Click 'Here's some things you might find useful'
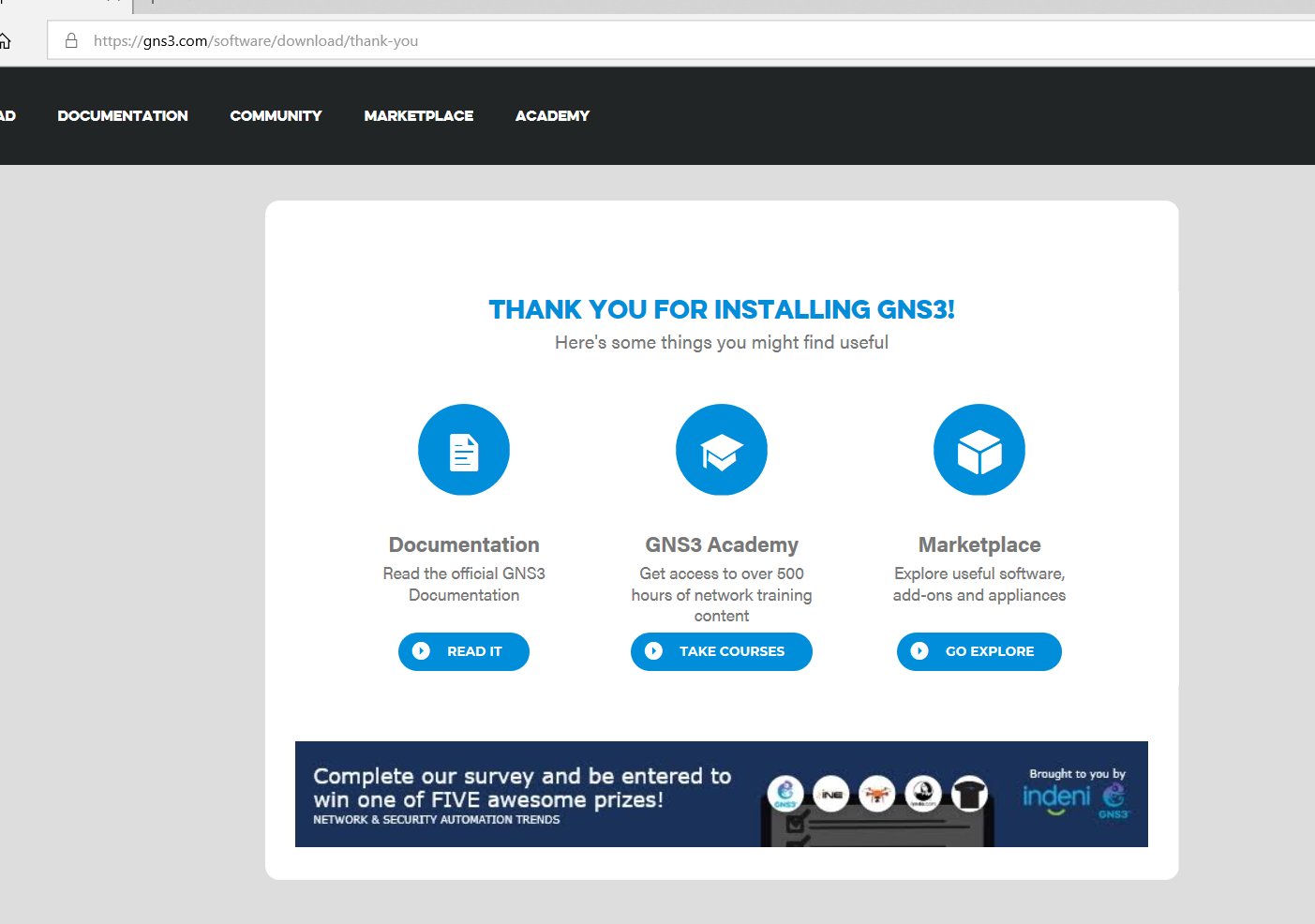1315x924 pixels. [x=722, y=343]
